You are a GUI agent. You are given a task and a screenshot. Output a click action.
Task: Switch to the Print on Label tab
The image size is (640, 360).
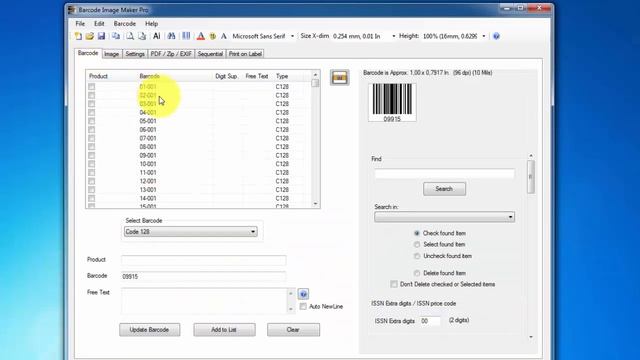click(245, 54)
